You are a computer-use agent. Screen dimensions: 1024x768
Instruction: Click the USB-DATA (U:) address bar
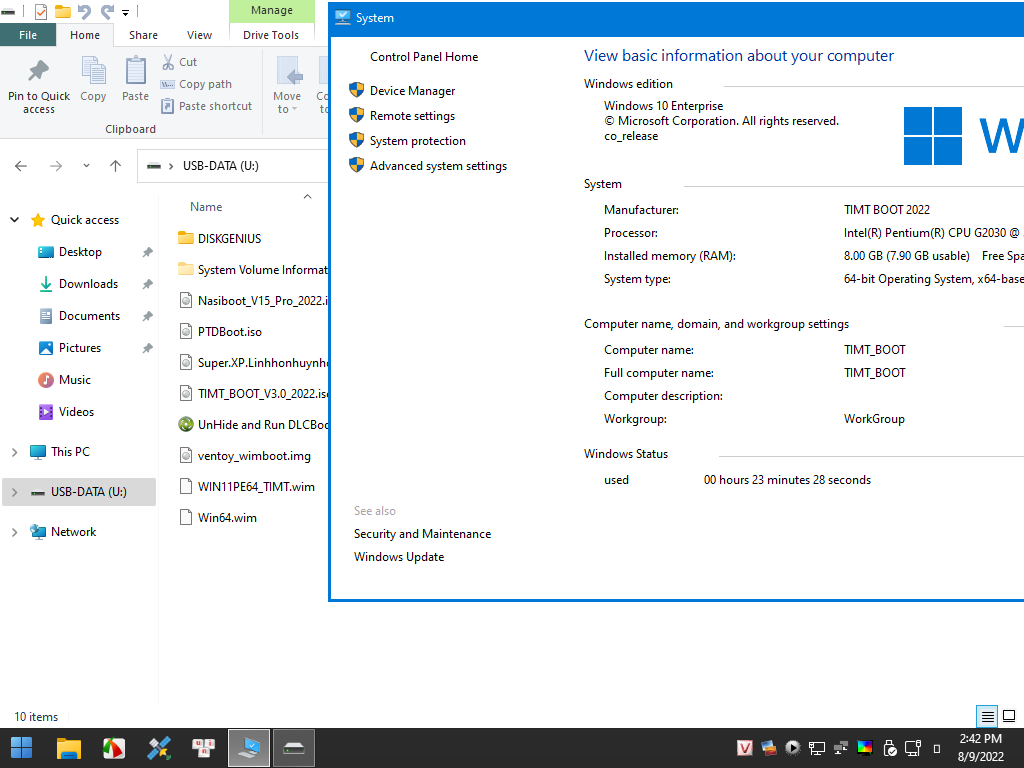(x=234, y=166)
